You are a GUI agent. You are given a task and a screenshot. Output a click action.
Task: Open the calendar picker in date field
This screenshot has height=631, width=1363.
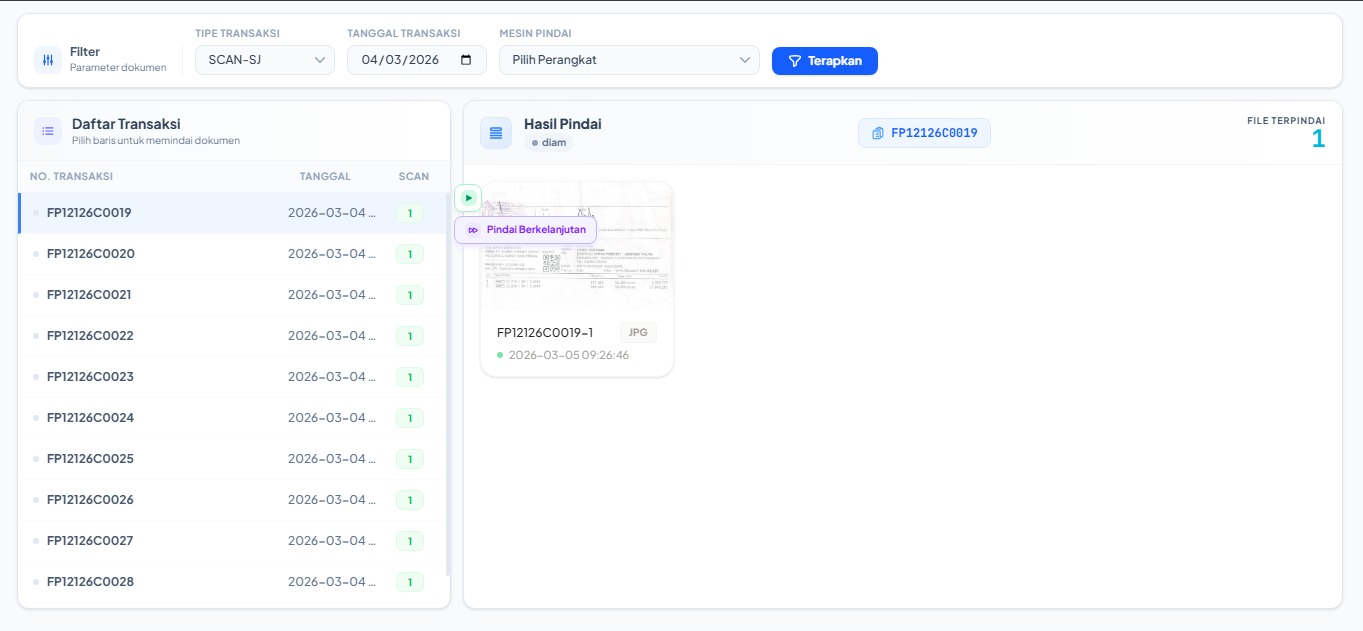(466, 60)
